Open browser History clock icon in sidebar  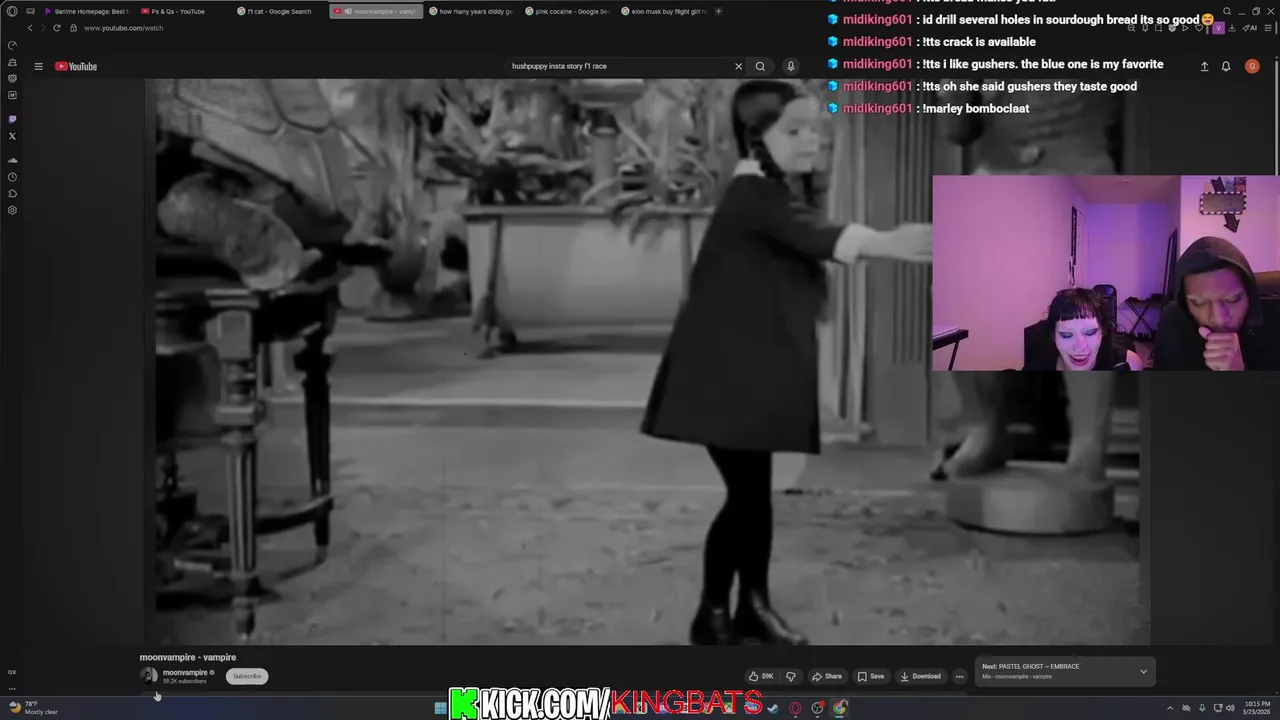pyautogui.click(x=12, y=177)
